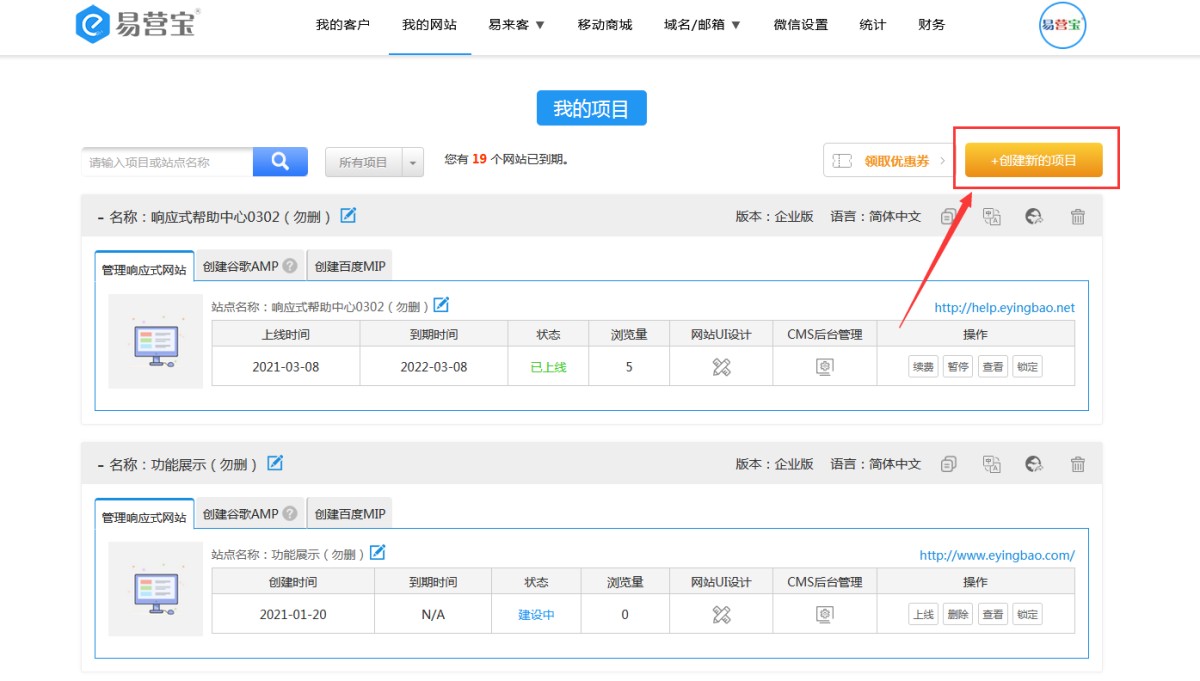1200x681 pixels.
Task: Collapse the 响应式帮助中心0302 project panel
Action: (x=101, y=217)
